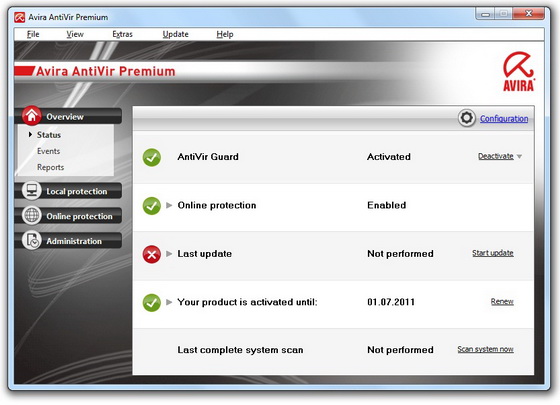Click the Avira title bar app icon

pyautogui.click(x=20, y=18)
